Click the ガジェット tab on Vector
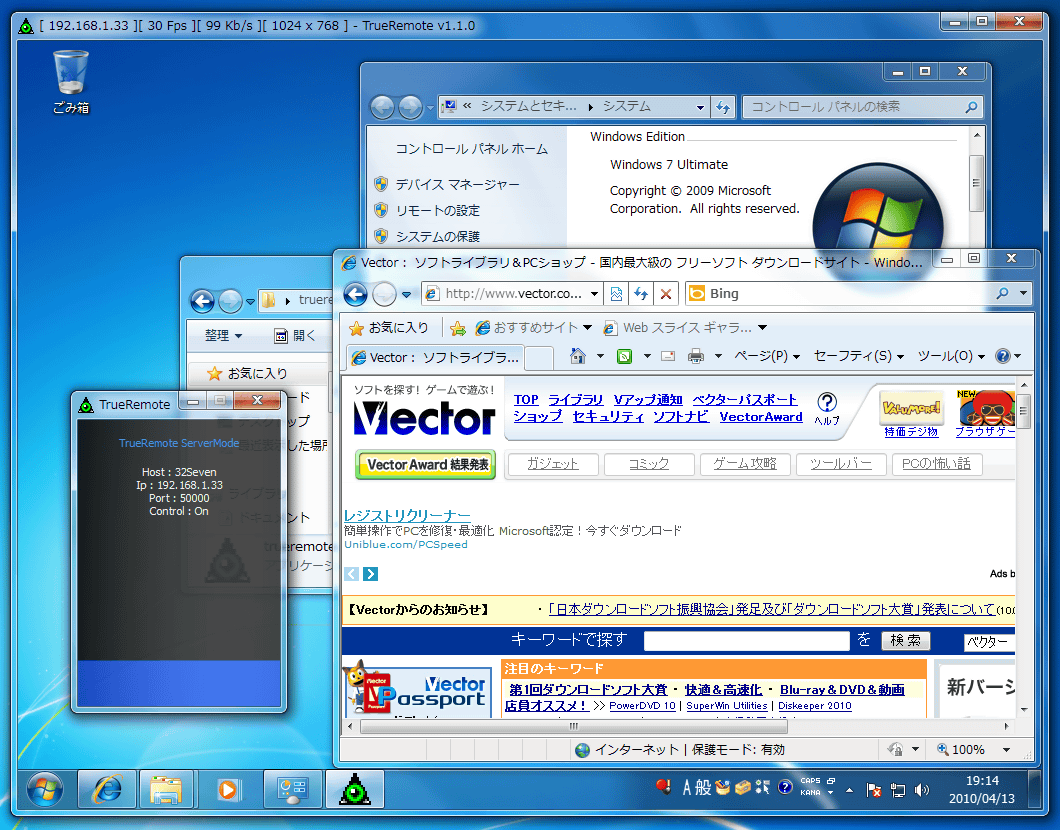The image size is (1060, 830). [x=552, y=464]
